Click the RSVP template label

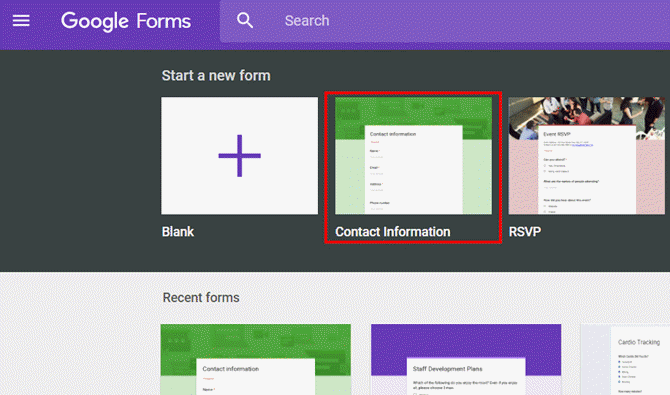[x=525, y=232]
